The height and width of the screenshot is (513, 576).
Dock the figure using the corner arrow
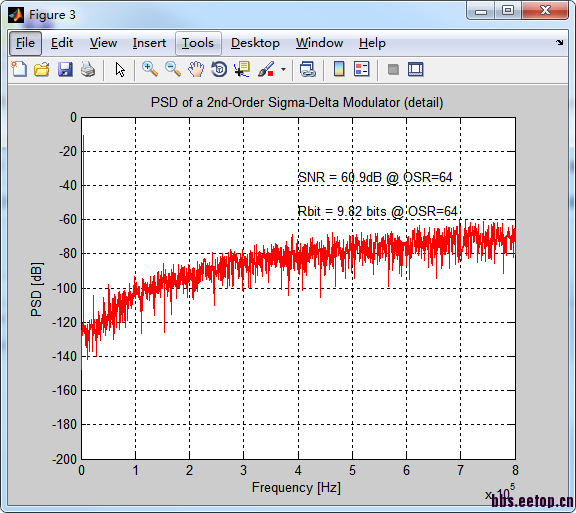pos(559,43)
